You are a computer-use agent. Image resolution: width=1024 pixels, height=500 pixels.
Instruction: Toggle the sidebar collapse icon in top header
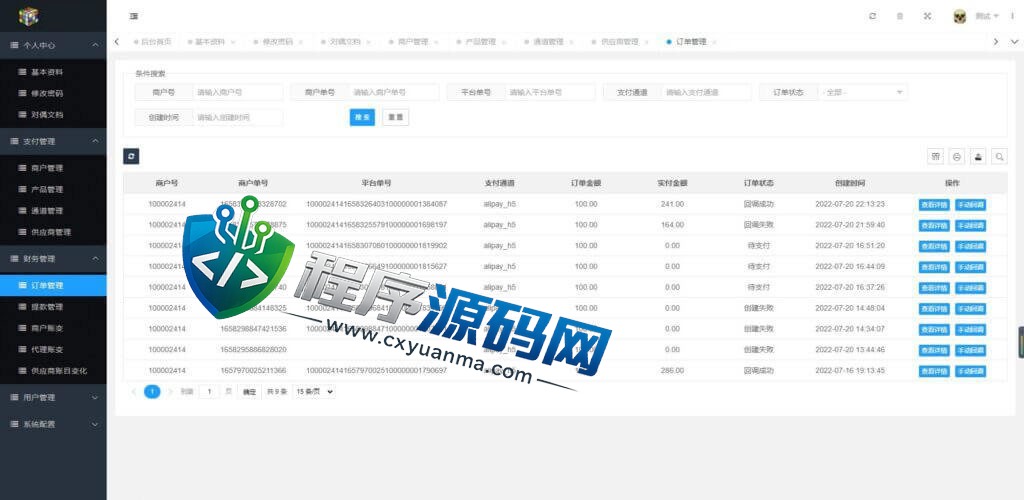[x=134, y=16]
